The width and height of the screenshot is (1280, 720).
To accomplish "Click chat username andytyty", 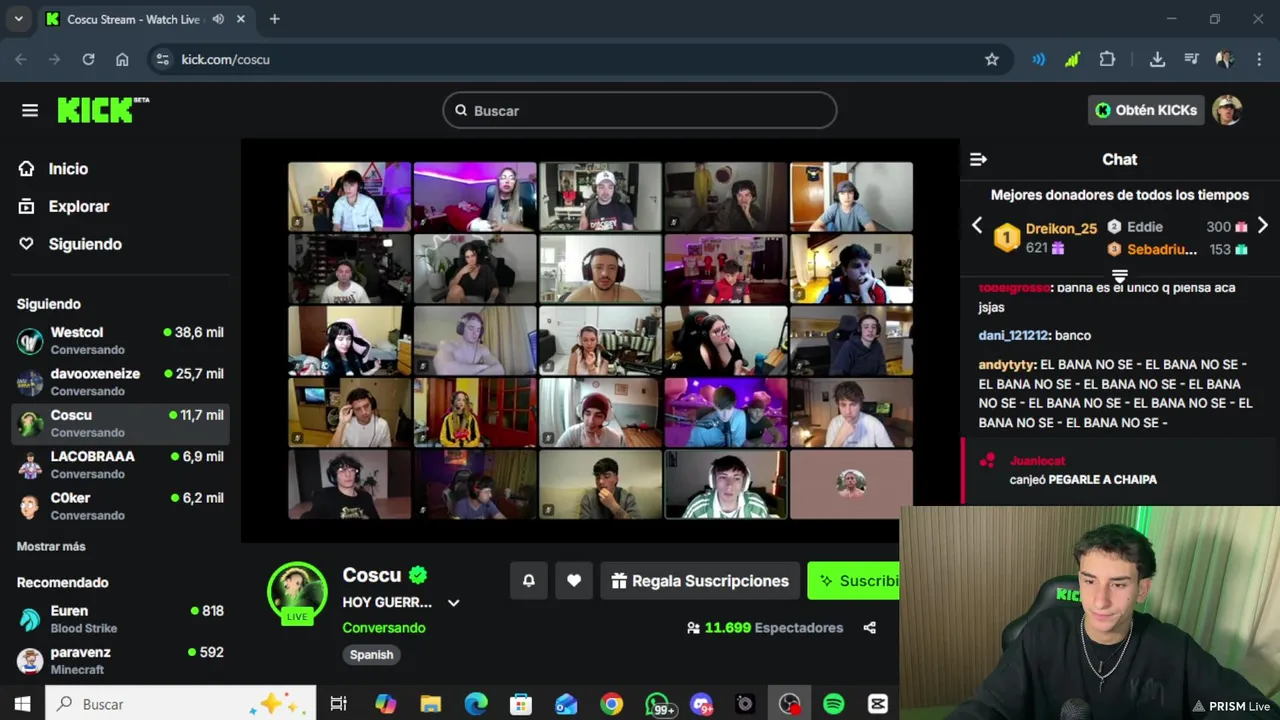I will (x=1007, y=365).
